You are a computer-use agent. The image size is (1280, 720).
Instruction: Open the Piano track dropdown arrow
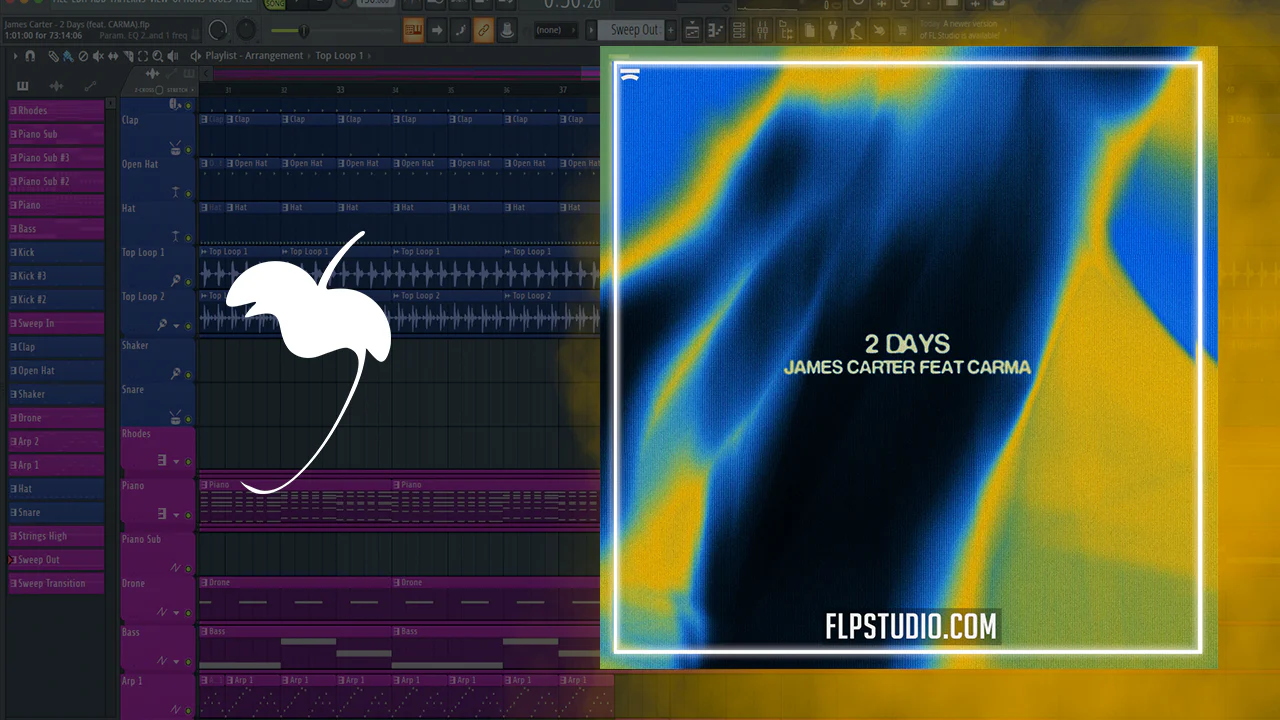pos(177,515)
